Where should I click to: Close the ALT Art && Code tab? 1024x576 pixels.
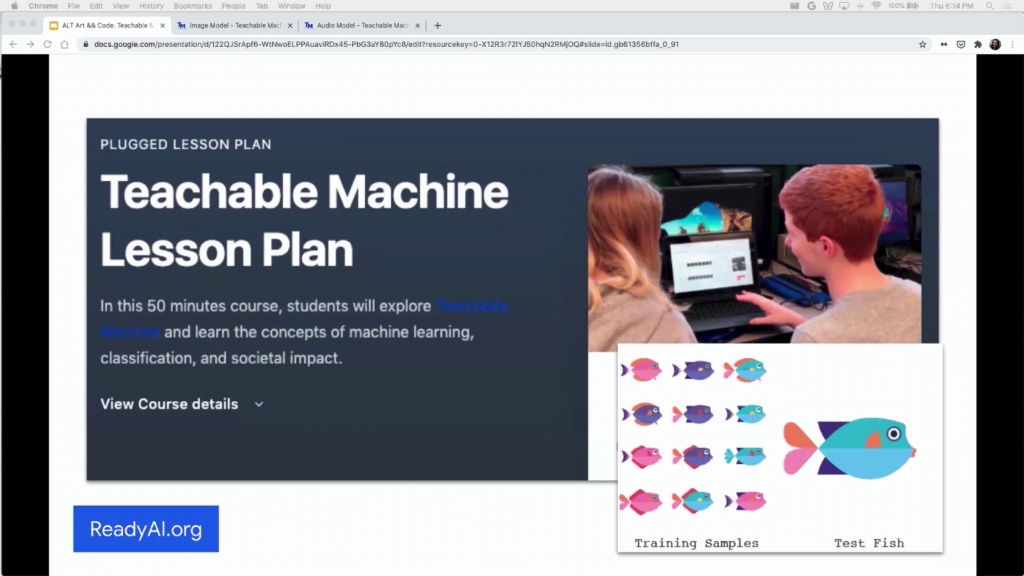[163, 25]
